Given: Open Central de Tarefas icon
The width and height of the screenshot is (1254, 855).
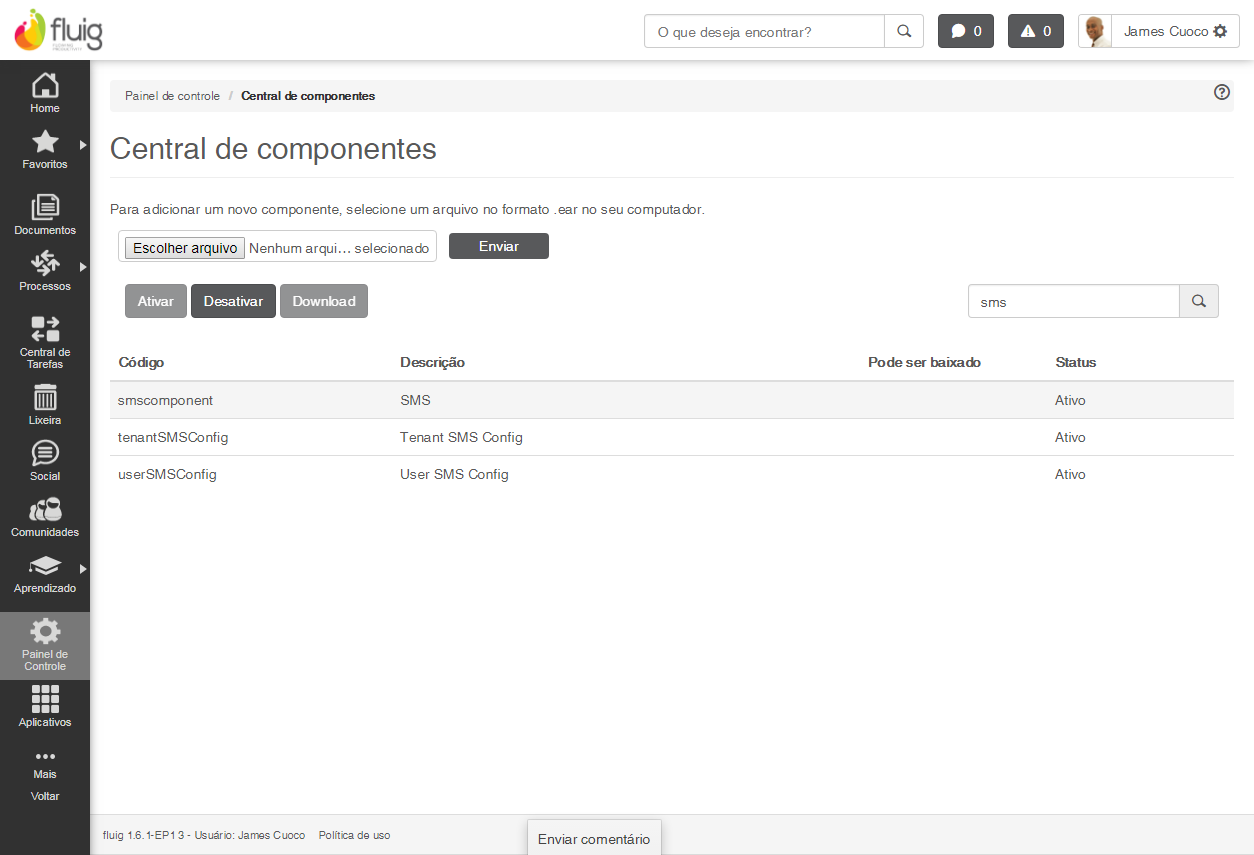Looking at the screenshot, I should click(45, 329).
